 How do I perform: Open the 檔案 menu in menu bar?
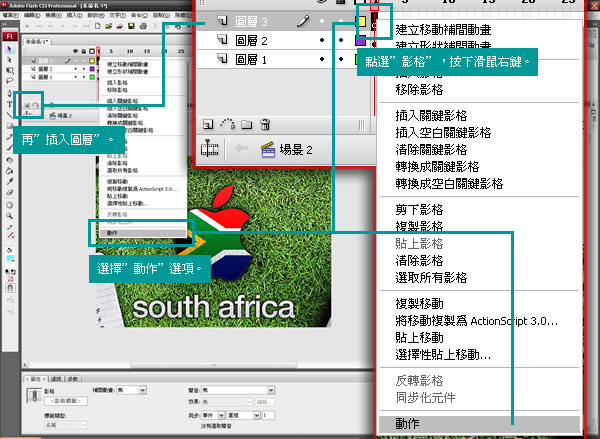pos(10,15)
